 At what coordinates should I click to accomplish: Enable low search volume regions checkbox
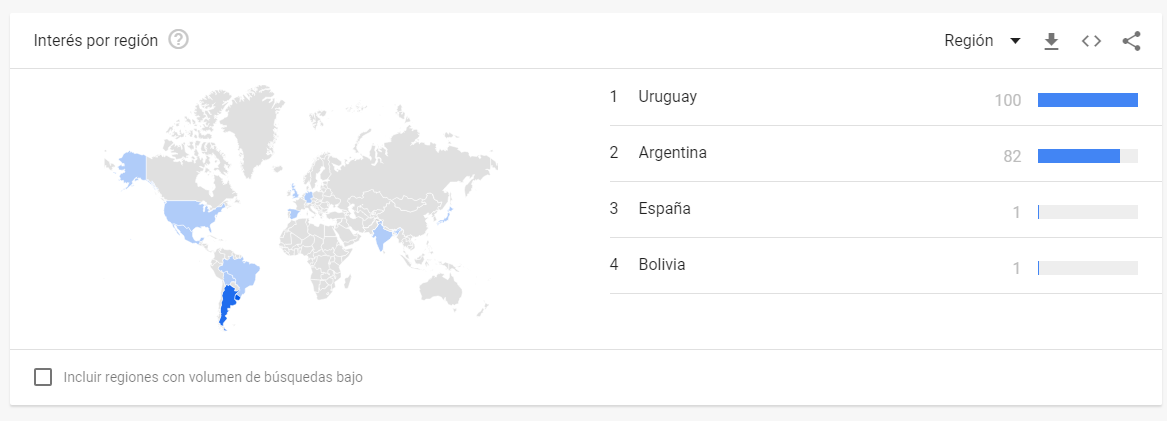43,377
